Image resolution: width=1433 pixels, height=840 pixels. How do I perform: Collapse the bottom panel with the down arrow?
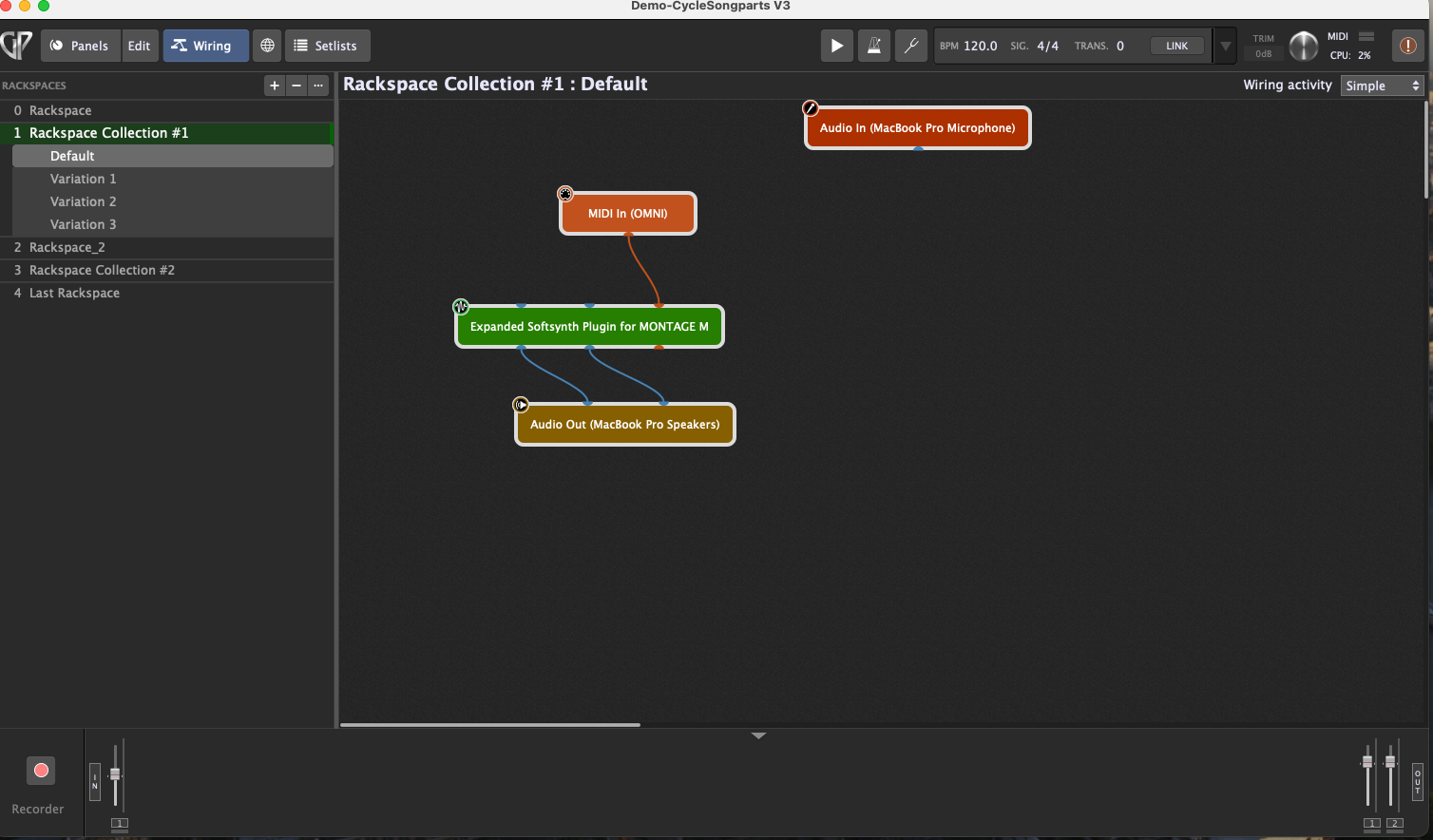click(x=758, y=735)
